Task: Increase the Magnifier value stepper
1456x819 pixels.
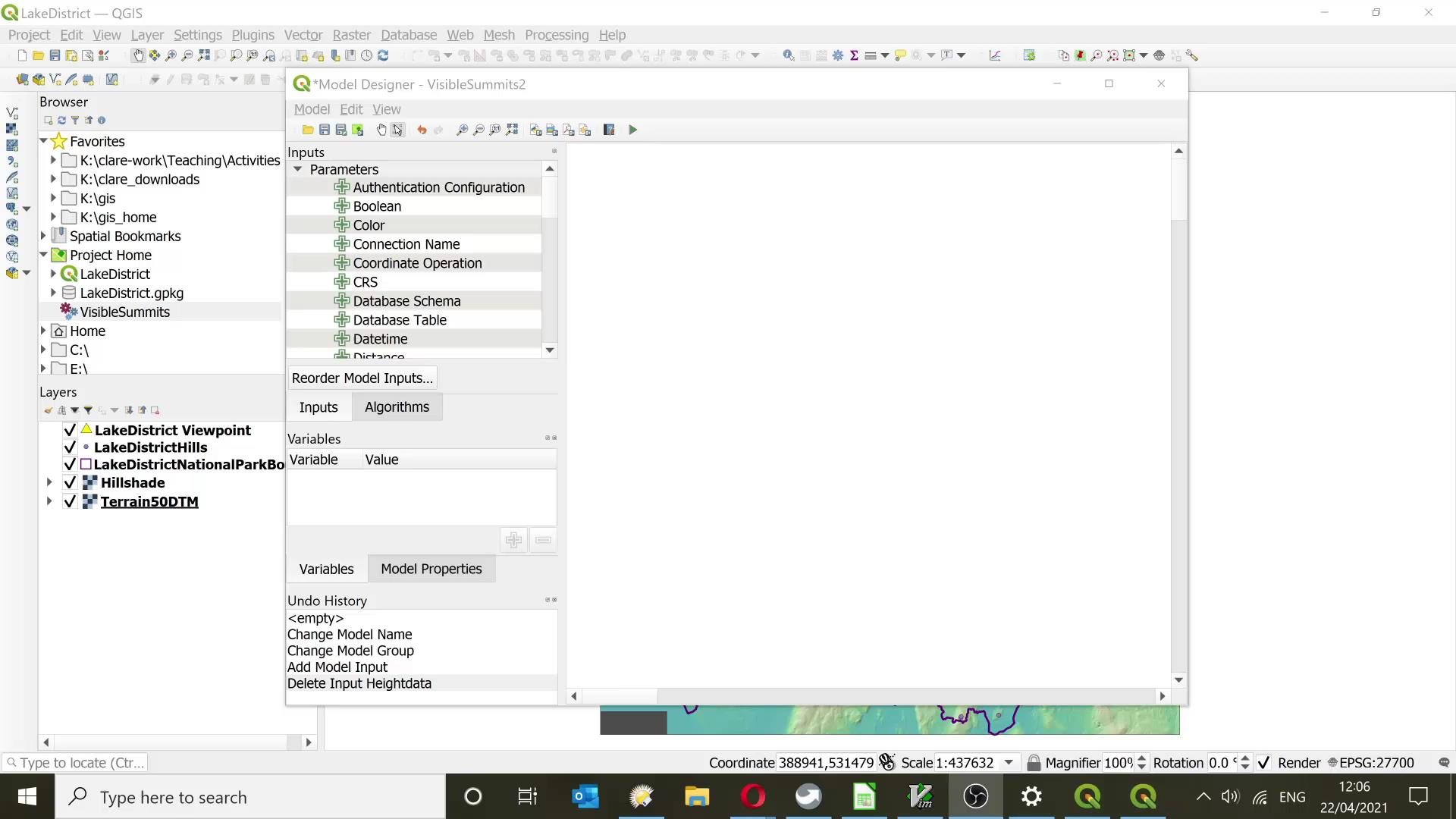Action: point(1143,758)
